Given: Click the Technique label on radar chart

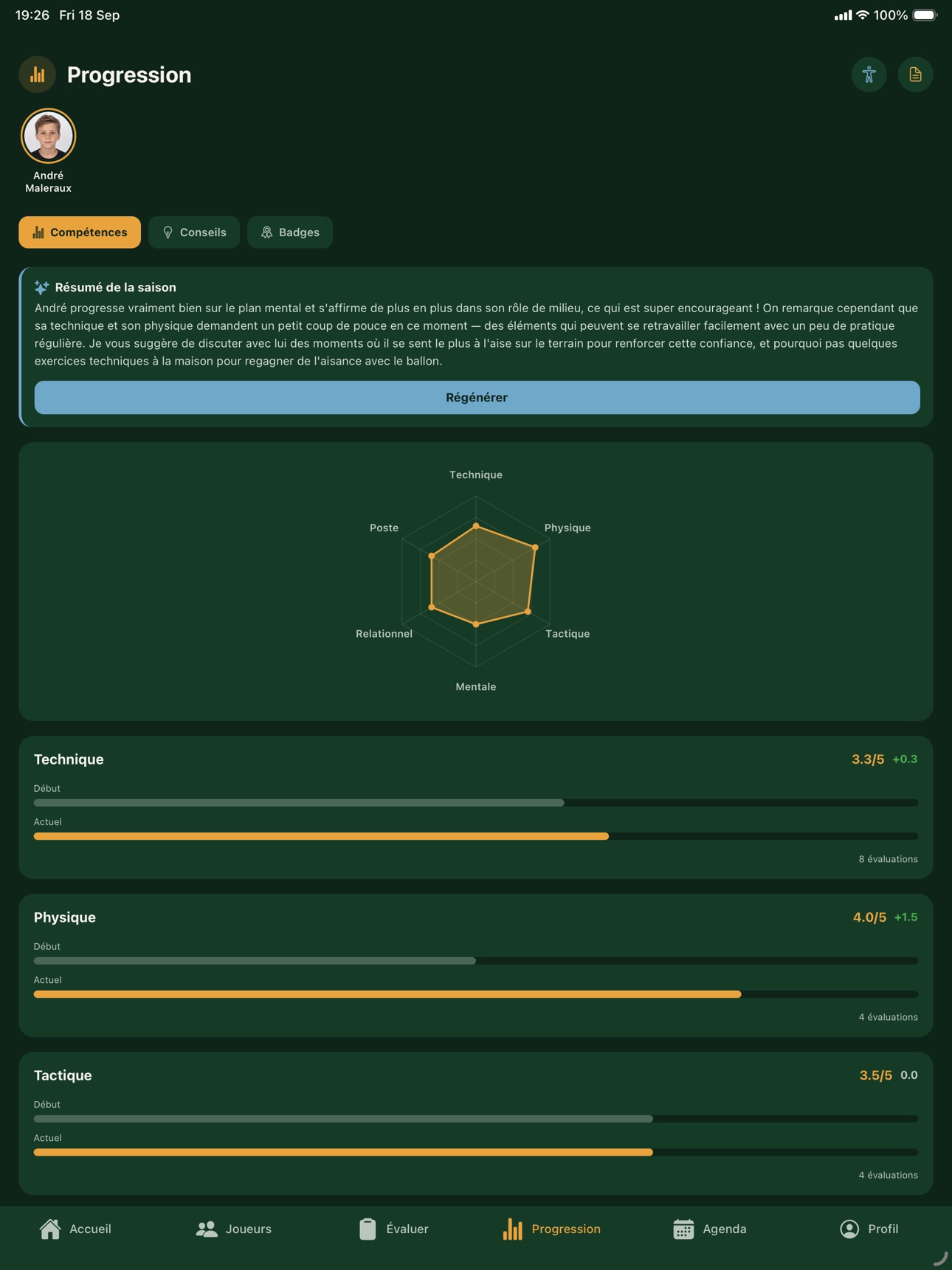Looking at the screenshot, I should tap(476, 474).
